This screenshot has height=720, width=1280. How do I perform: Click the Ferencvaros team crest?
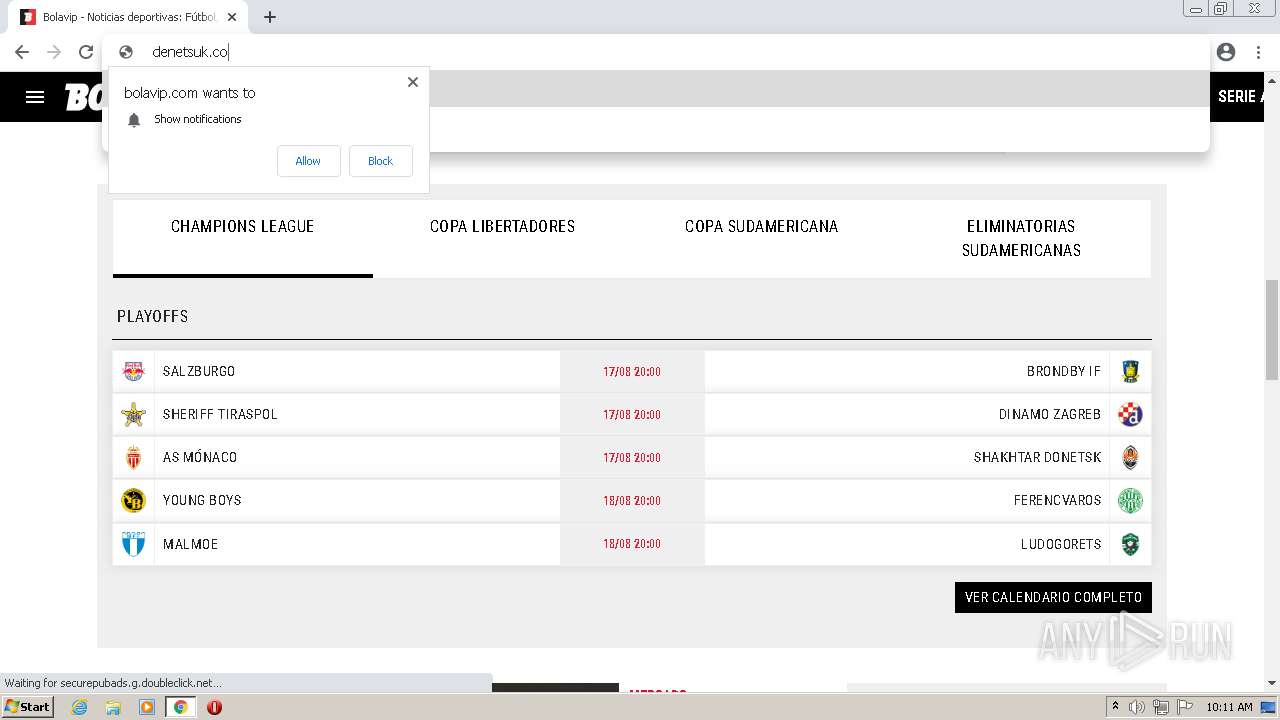coord(1130,500)
